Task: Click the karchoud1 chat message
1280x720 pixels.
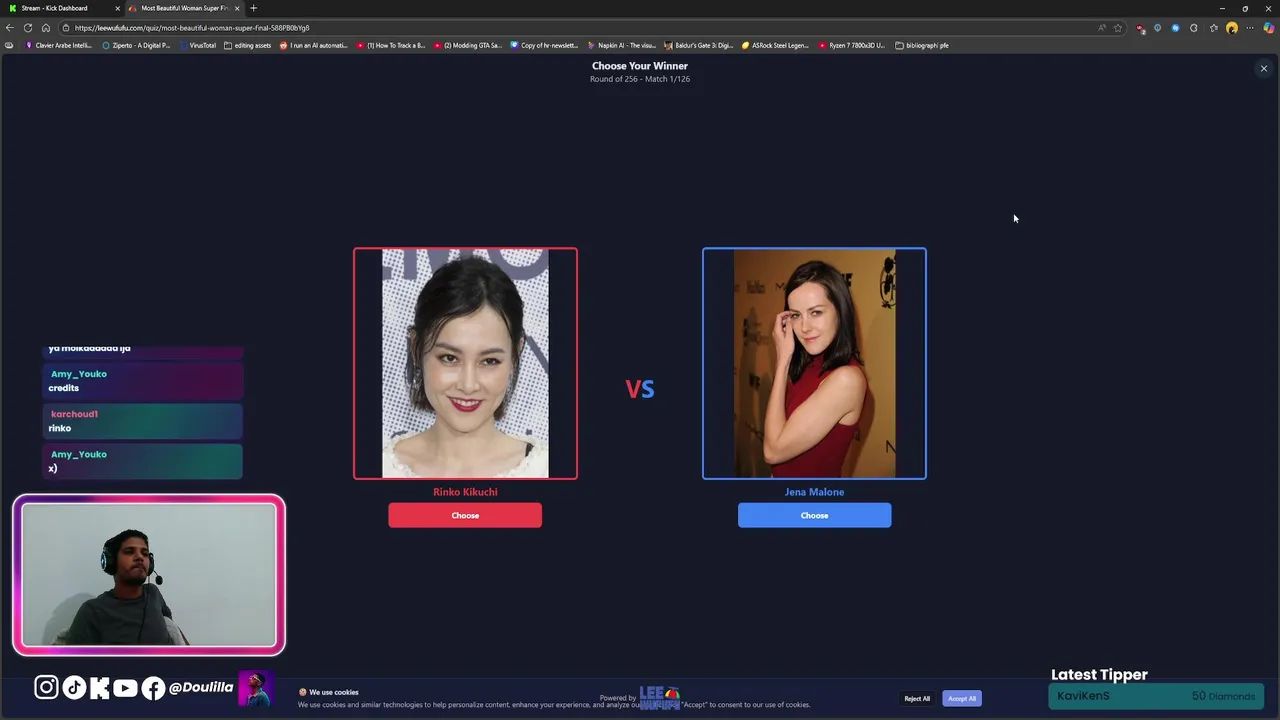Action: click(x=142, y=421)
